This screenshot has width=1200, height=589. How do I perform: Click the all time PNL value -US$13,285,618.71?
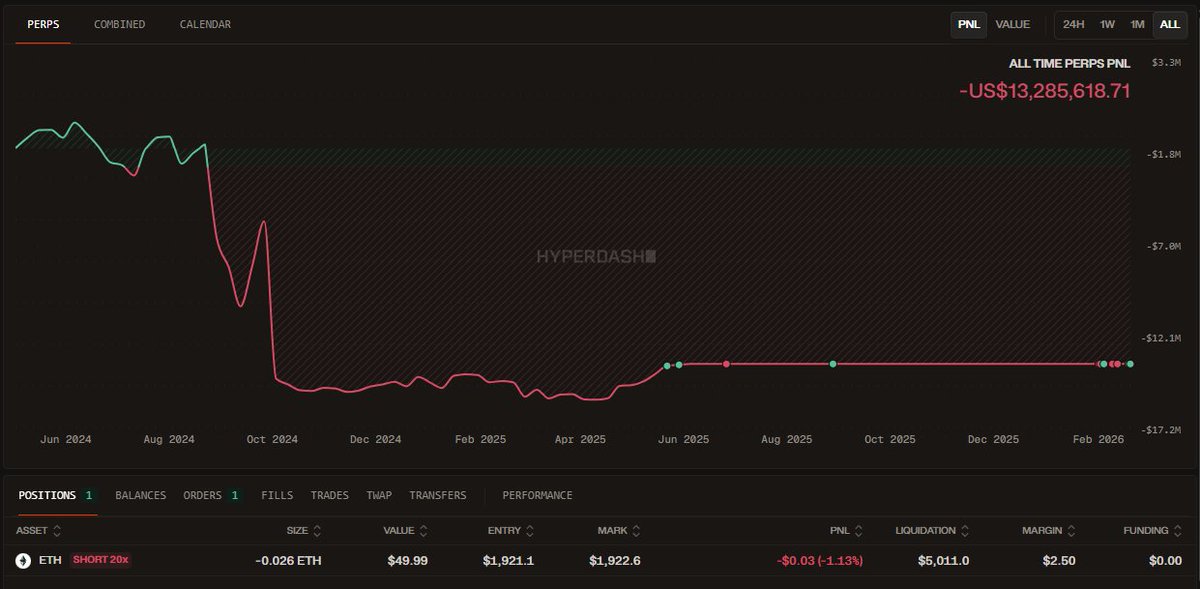click(1045, 91)
